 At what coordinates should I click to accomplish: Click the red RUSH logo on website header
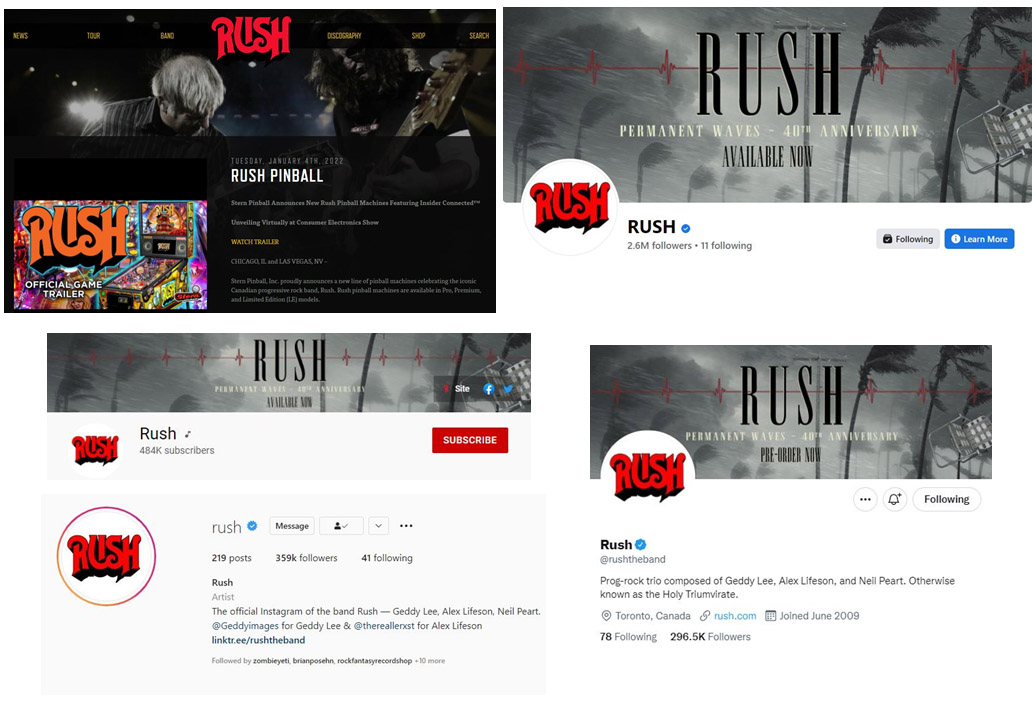251,38
